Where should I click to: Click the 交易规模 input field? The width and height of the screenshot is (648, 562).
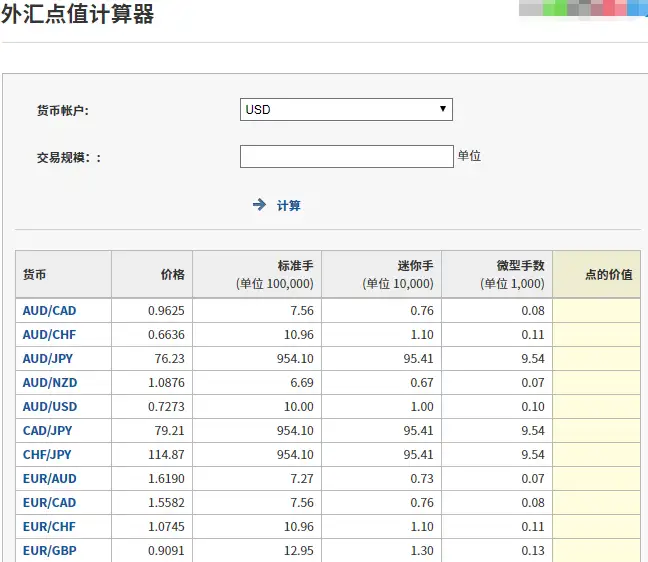(x=346, y=156)
